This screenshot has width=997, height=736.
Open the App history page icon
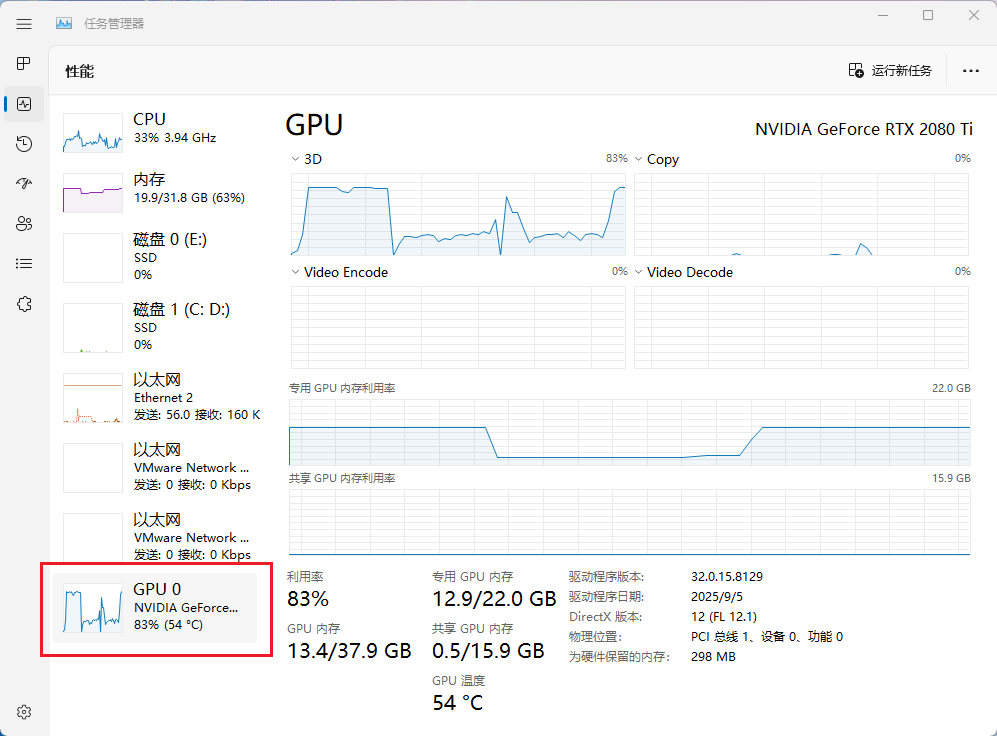click(24, 144)
